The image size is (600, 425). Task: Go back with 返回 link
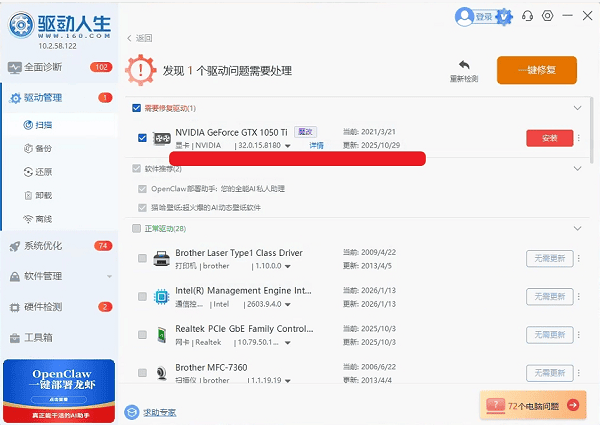point(140,38)
